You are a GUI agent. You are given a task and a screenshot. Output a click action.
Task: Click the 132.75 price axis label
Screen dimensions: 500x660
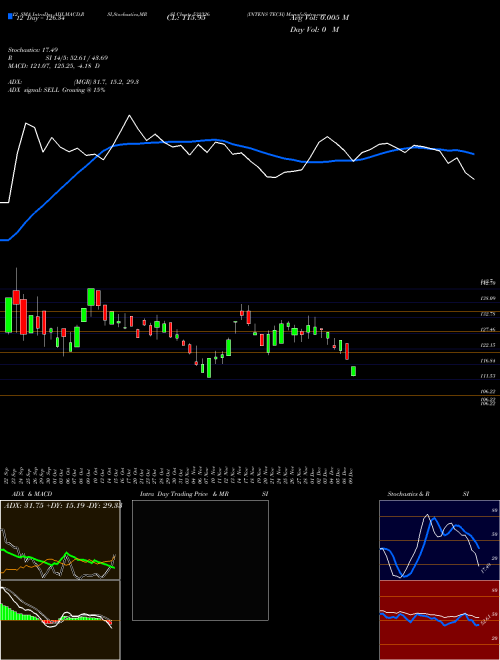pos(488,314)
